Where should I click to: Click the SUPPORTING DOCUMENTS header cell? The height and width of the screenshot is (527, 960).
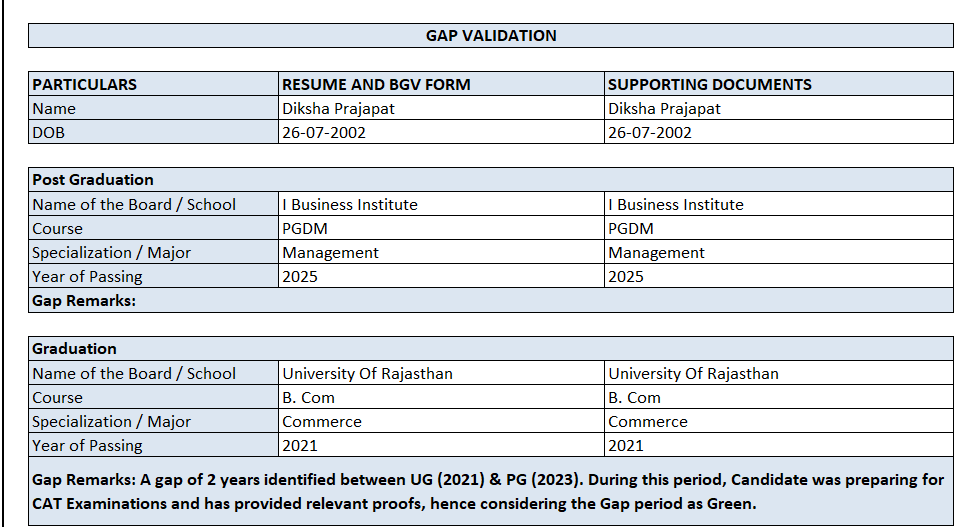pos(709,85)
